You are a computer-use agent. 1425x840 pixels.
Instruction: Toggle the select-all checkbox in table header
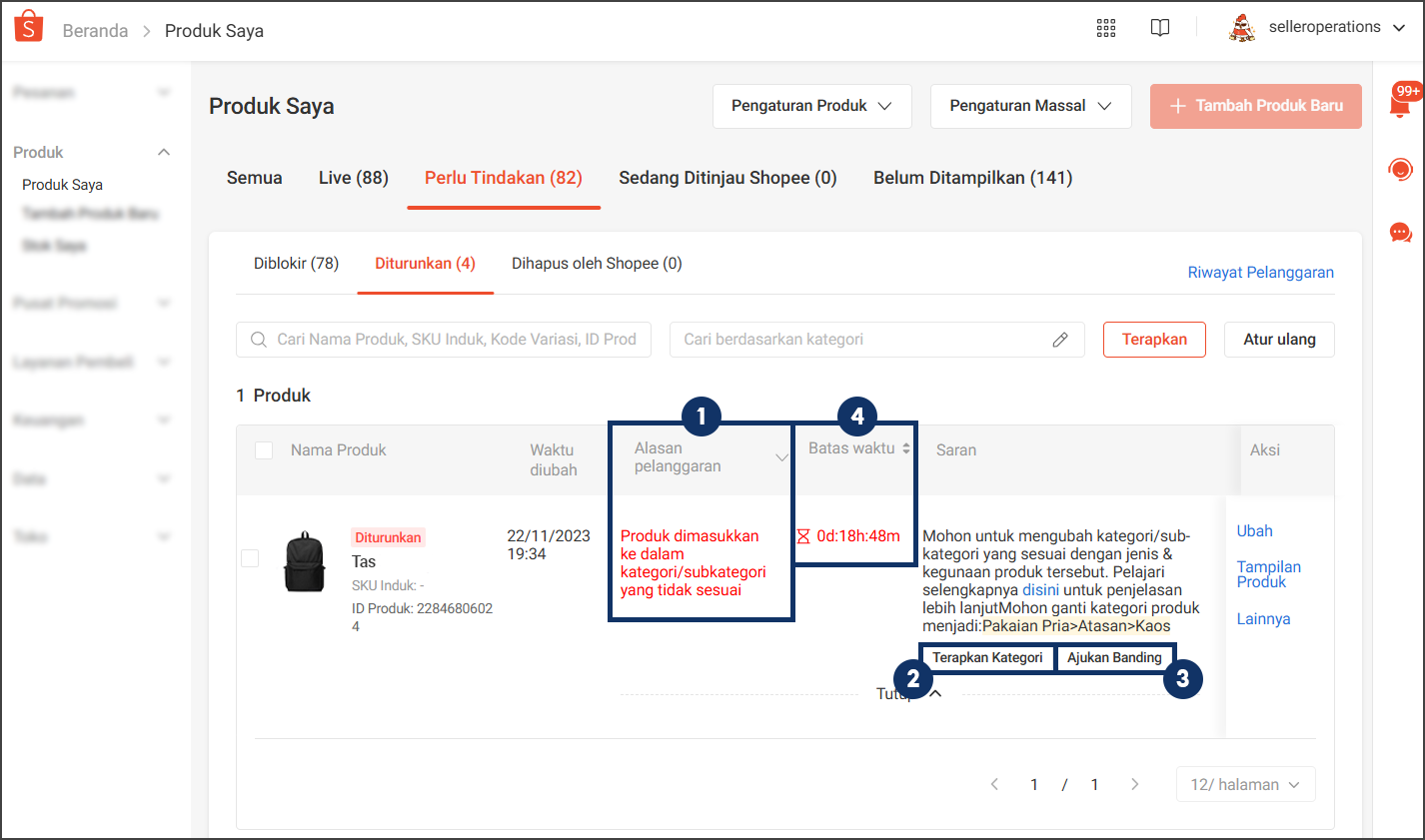point(264,450)
